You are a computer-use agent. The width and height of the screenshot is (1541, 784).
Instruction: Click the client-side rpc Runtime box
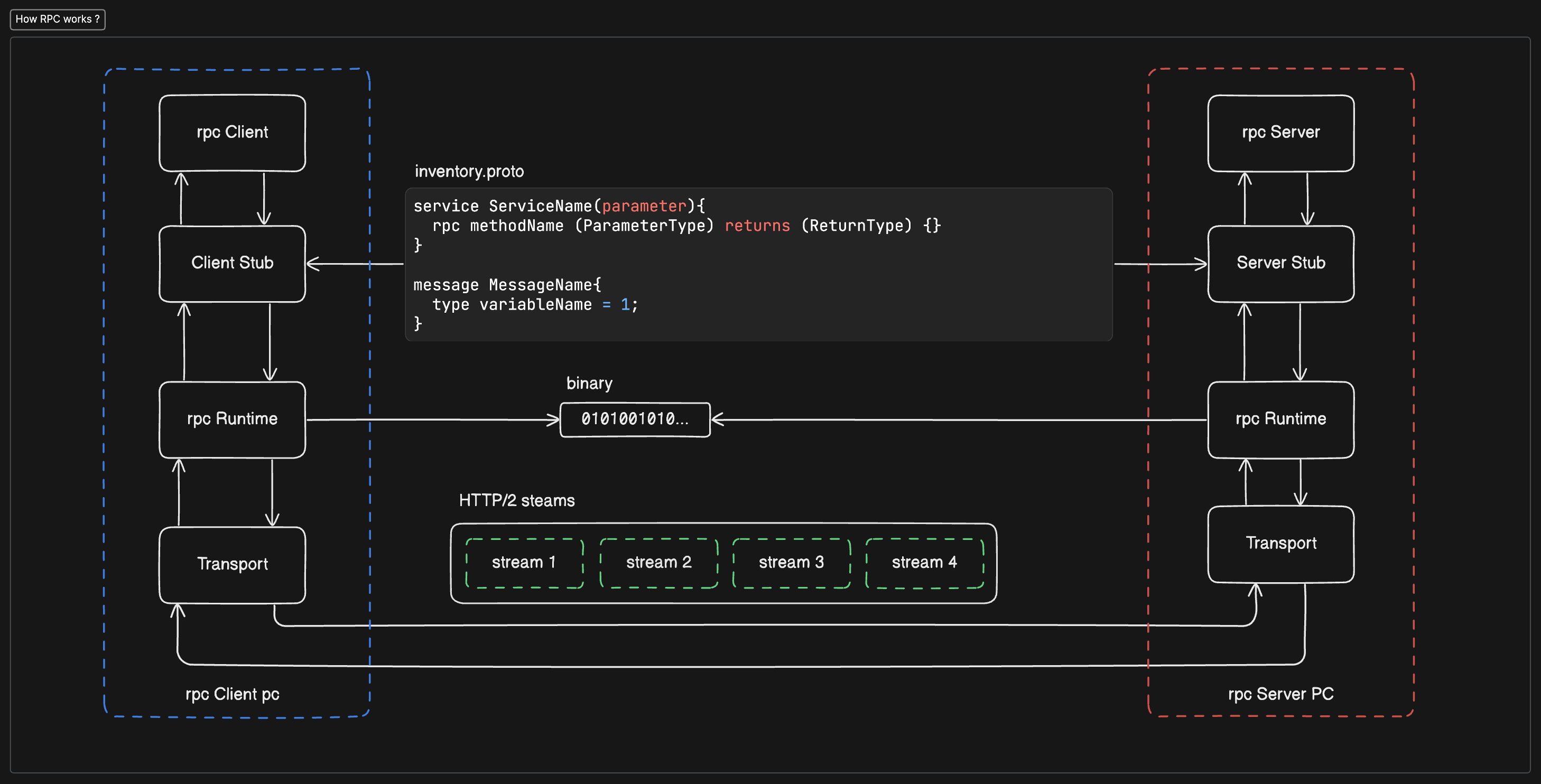point(232,419)
